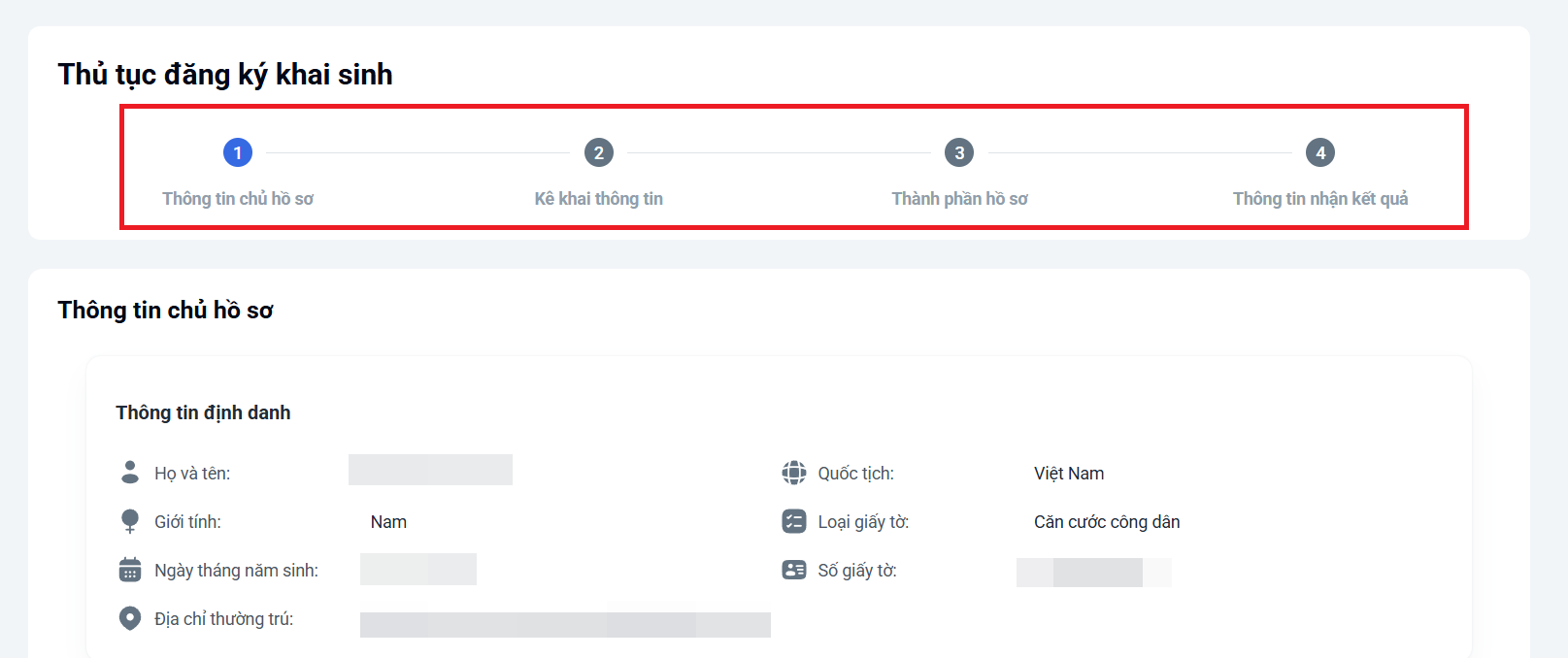
Task: Select the Thành phần hồ sơ step label
Action: [959, 198]
